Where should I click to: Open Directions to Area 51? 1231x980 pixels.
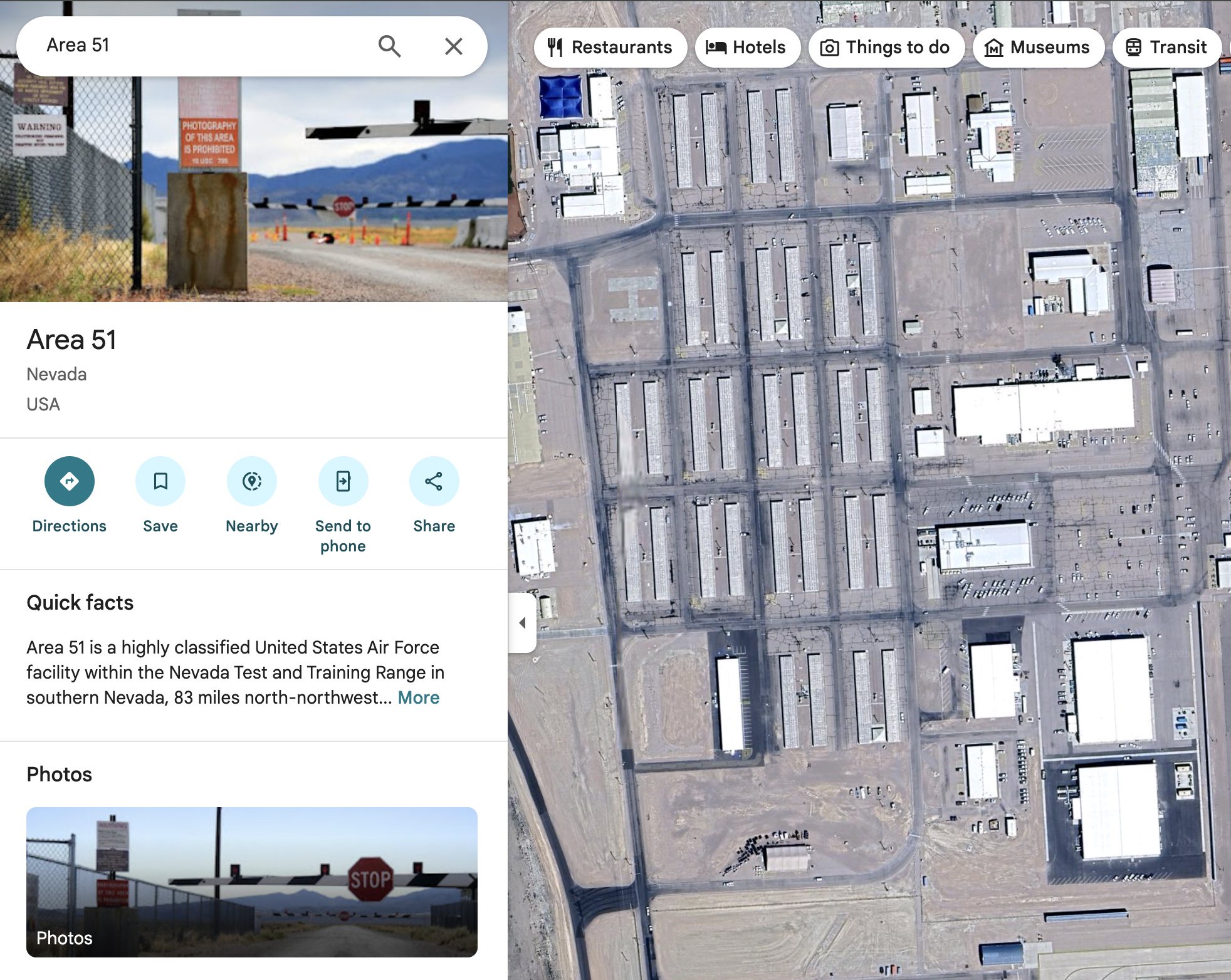click(69, 481)
